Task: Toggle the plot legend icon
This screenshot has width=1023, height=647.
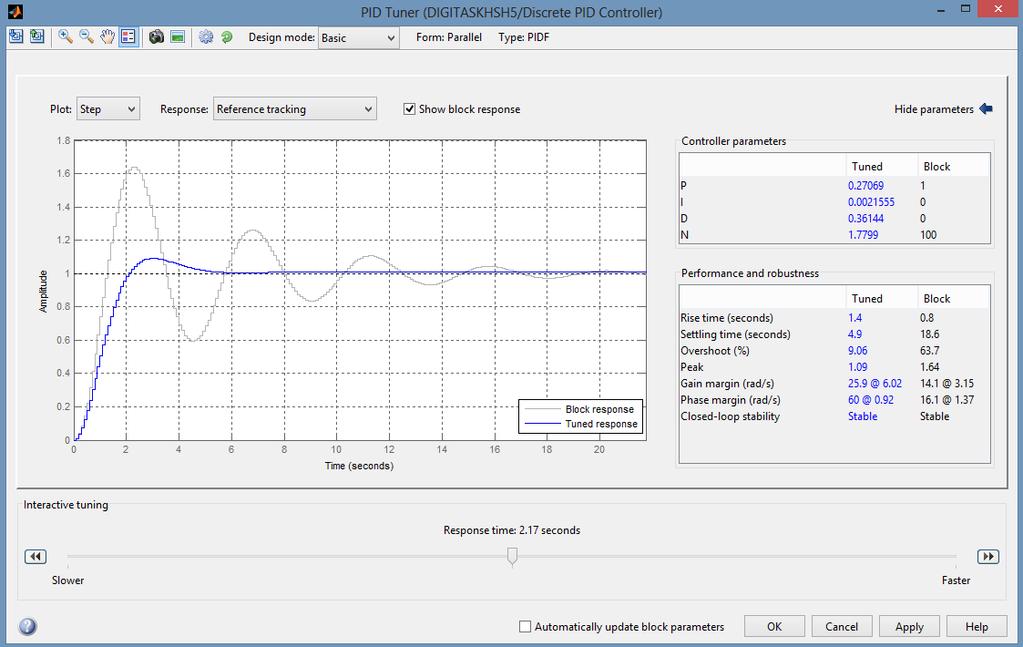Action: coord(129,37)
